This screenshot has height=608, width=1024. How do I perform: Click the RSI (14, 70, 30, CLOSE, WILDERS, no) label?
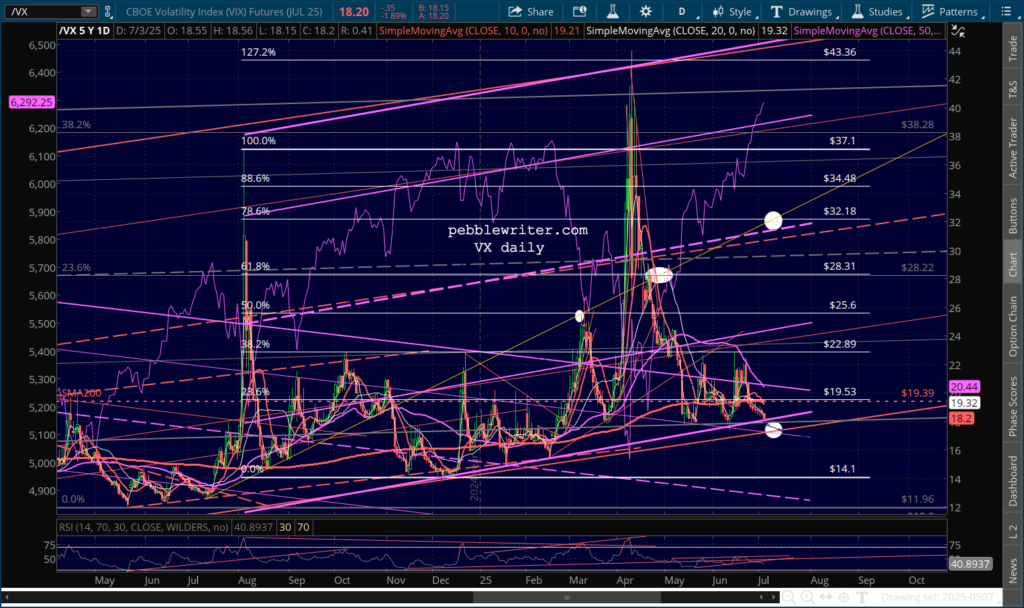pos(143,527)
